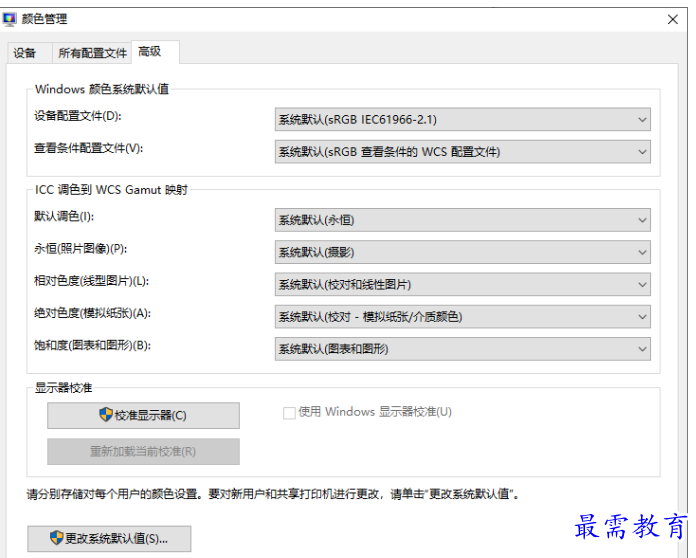Expand the 默认调色(I) combo box

(463, 220)
